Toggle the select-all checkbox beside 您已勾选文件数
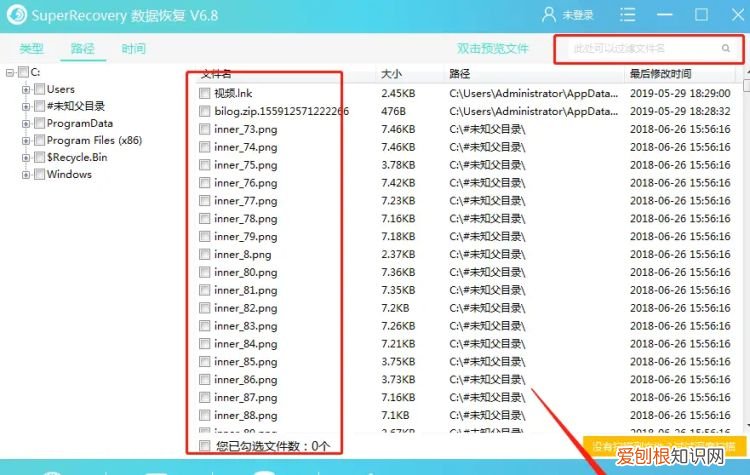This screenshot has width=750, height=475. pos(204,446)
